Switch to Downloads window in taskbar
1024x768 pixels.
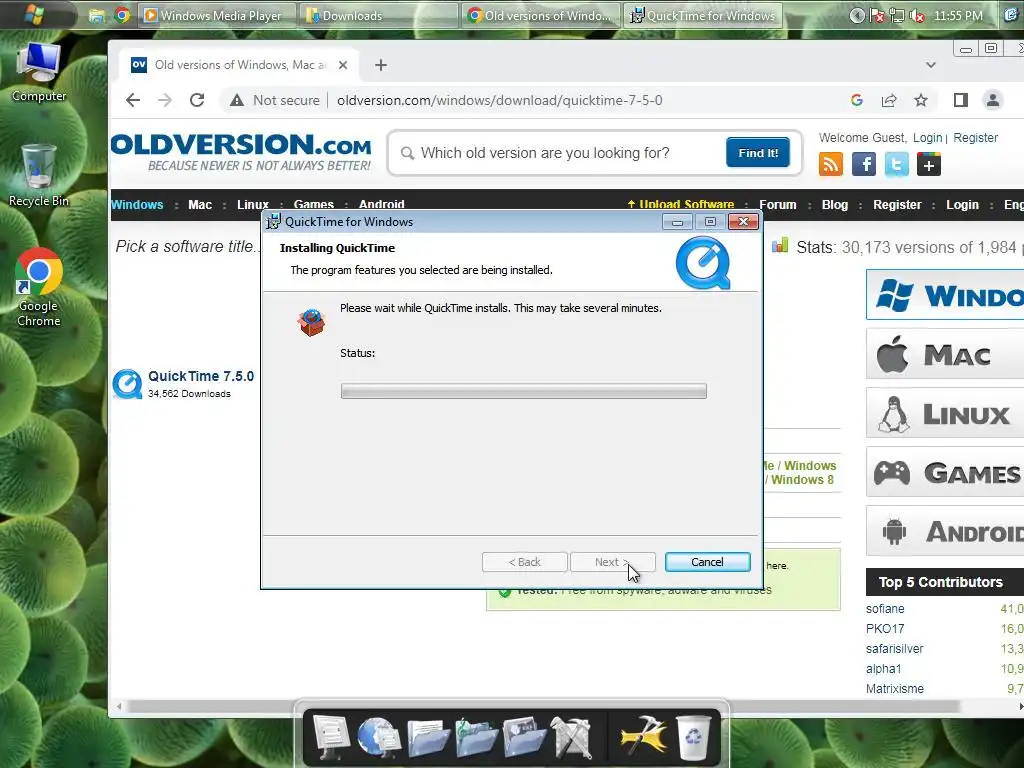coord(379,15)
